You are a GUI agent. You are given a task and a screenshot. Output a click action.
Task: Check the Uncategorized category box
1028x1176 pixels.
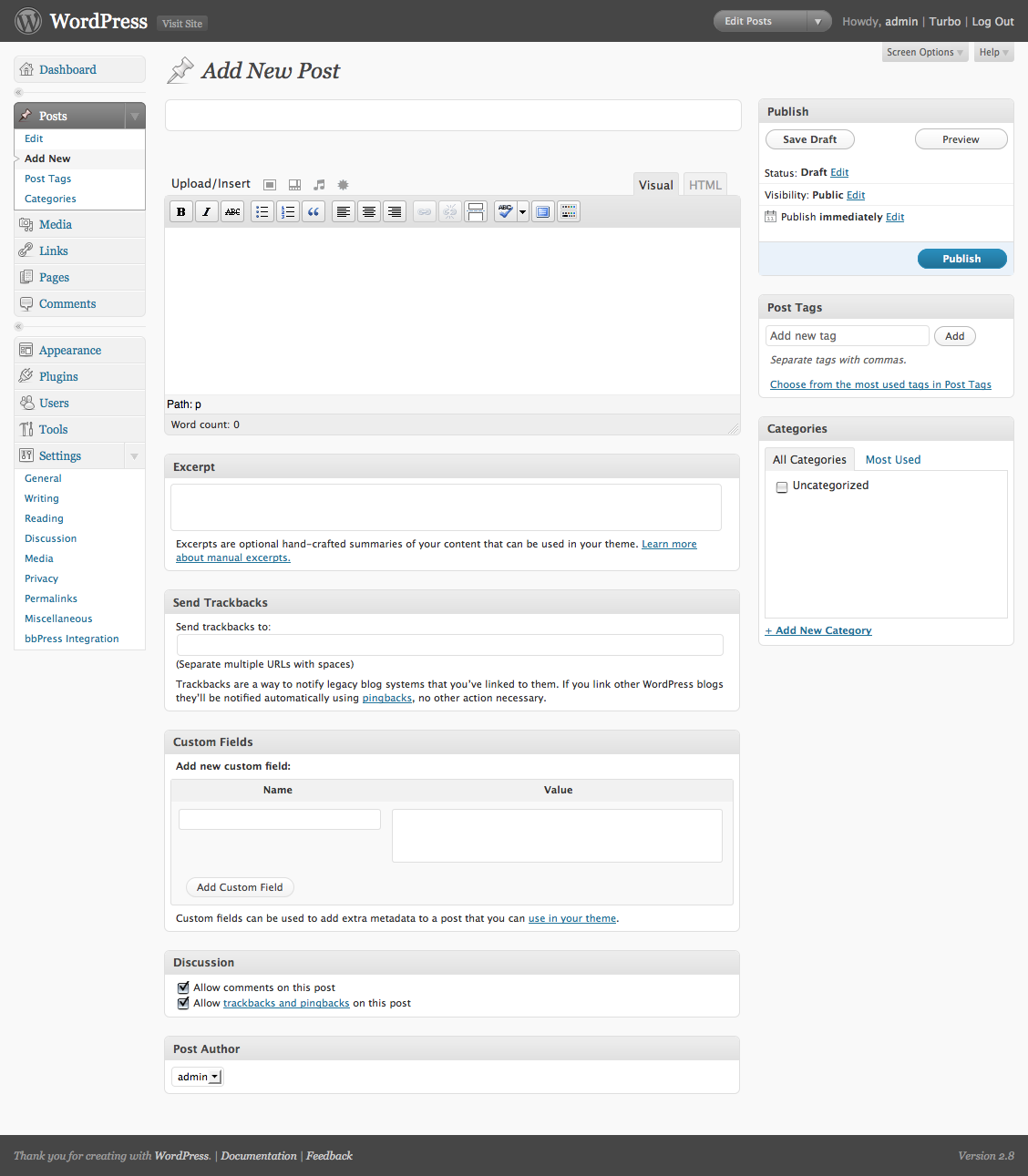coord(782,487)
